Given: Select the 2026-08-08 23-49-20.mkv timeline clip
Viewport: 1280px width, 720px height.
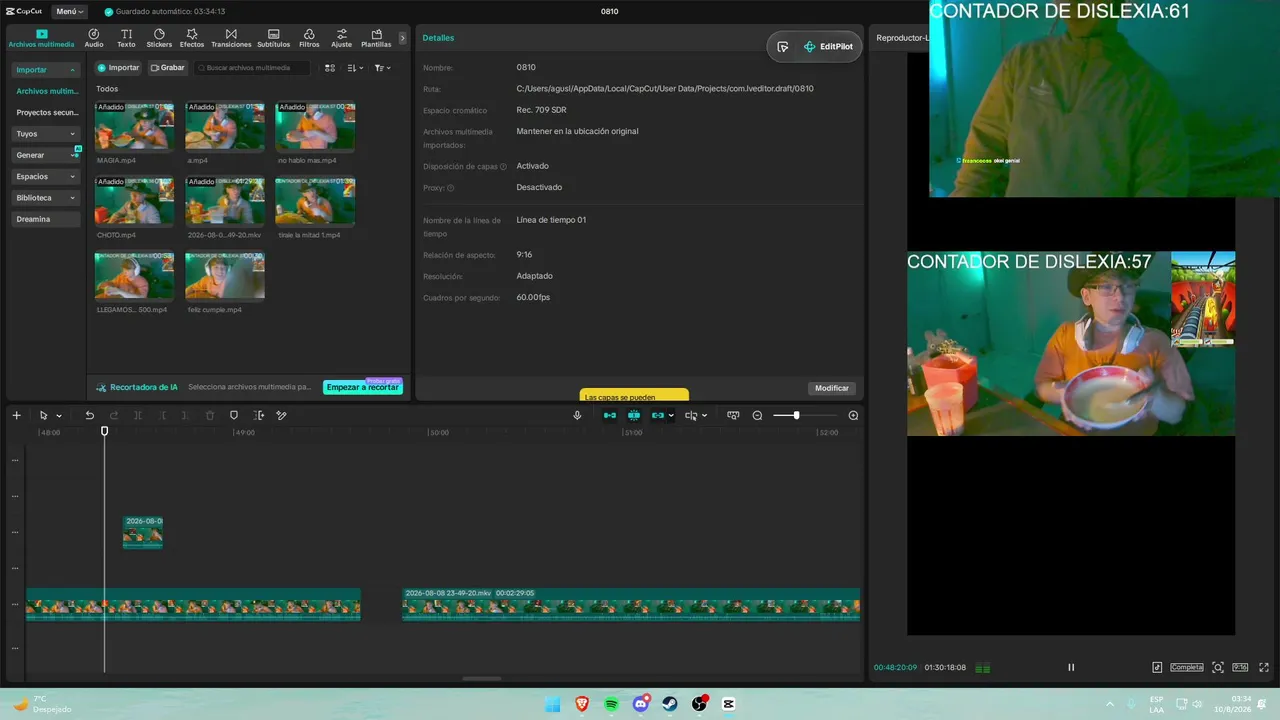Looking at the screenshot, I should pos(631,604).
